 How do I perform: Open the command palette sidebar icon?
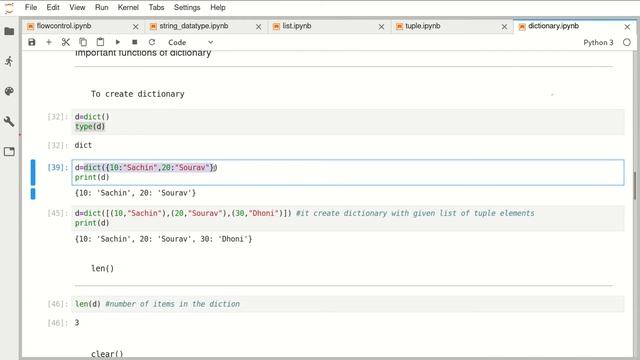coord(9,91)
